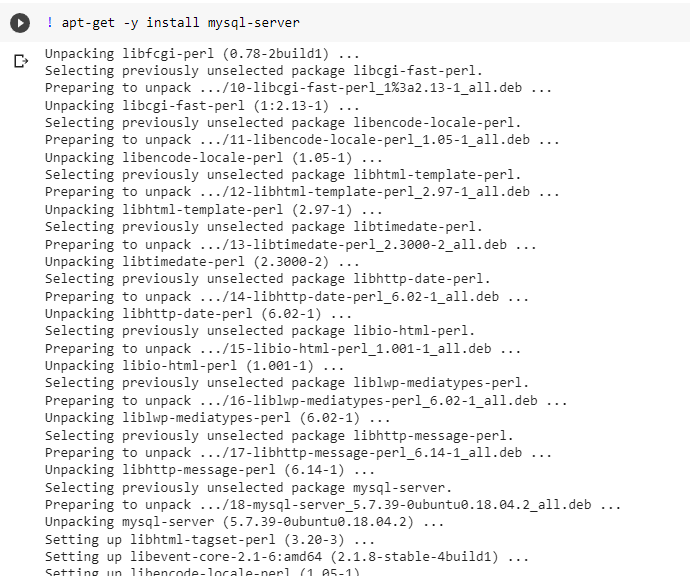Viewport: 690px width, 576px height.
Task: Click the exclamation mark shell prefix
Action: pyautogui.click(x=50, y=22)
